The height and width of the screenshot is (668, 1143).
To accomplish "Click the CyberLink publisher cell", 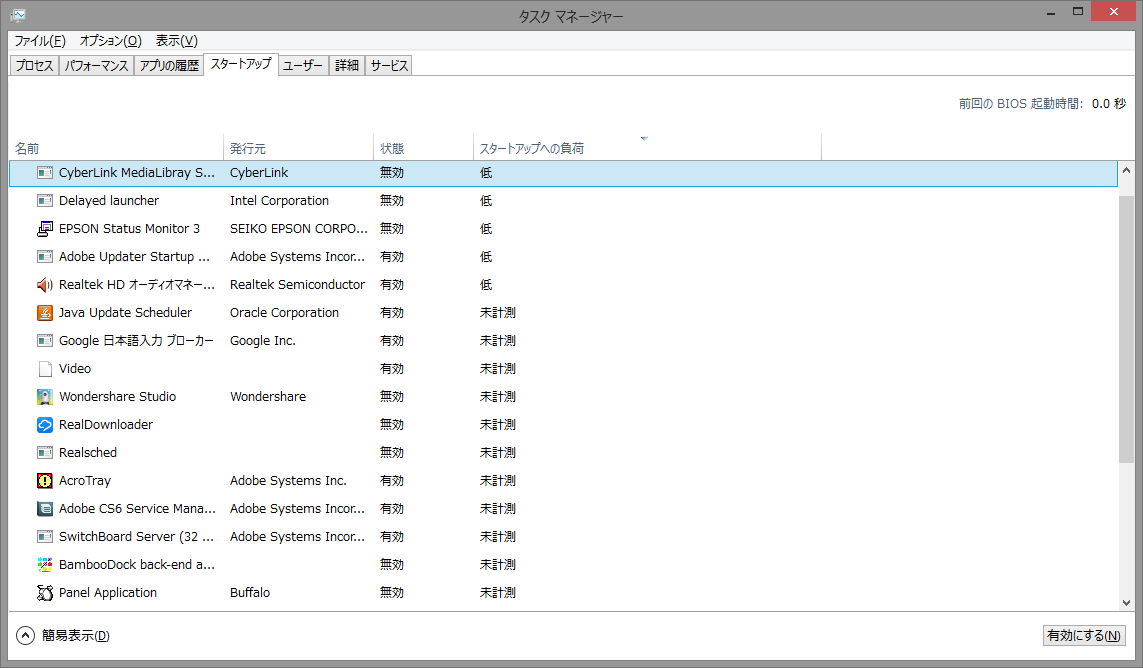I will coord(259,173).
